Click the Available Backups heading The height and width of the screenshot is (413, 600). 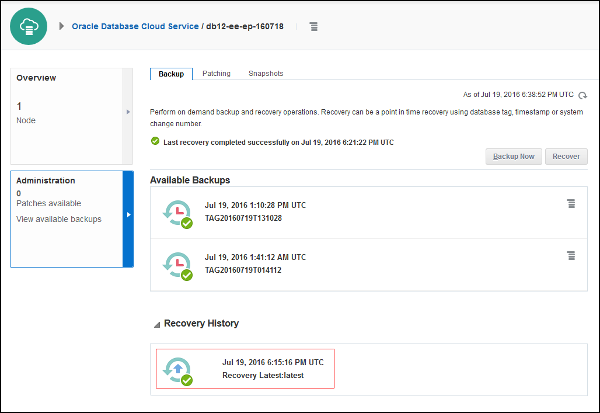click(190, 180)
